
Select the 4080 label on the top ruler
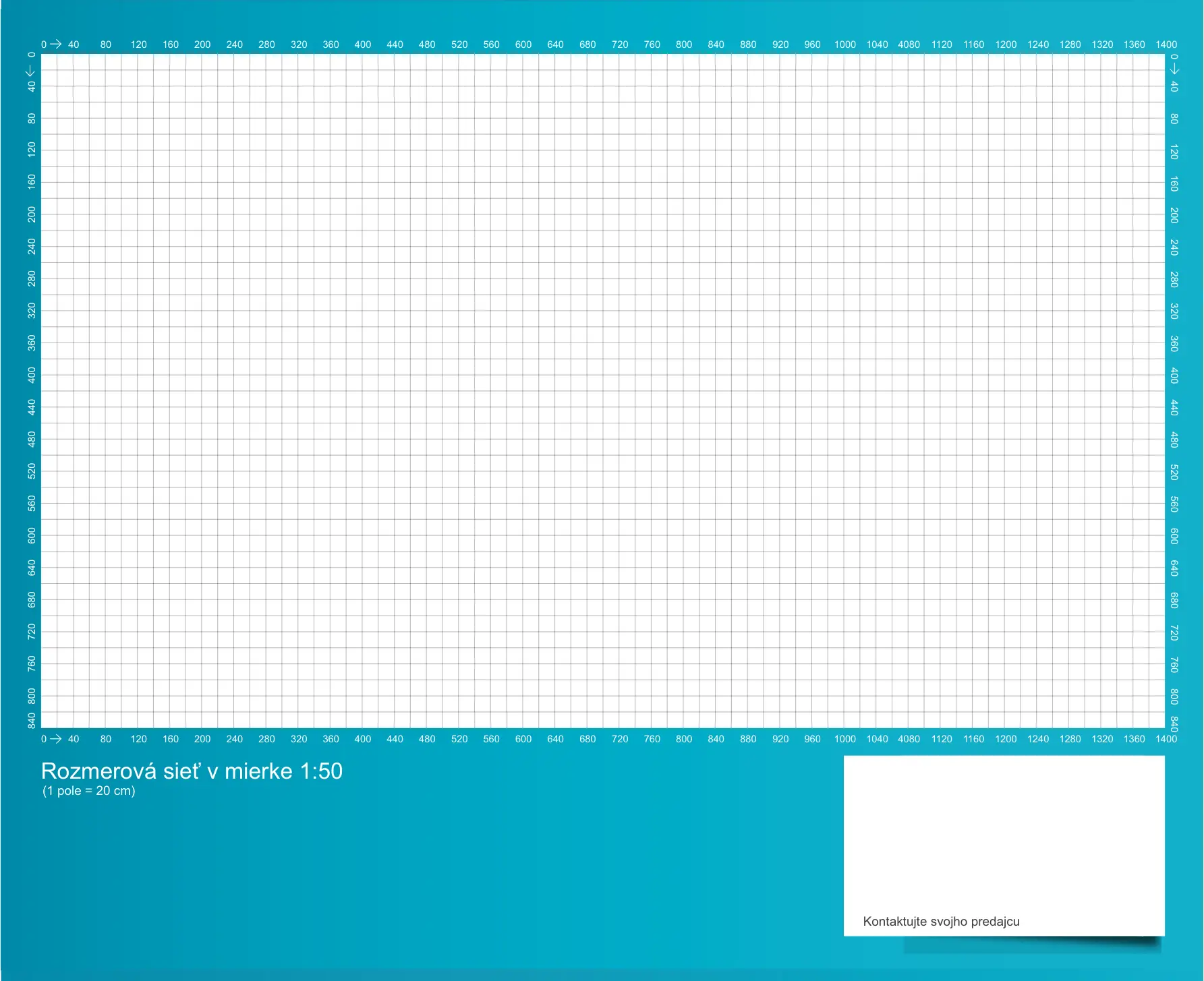pyautogui.click(x=909, y=44)
